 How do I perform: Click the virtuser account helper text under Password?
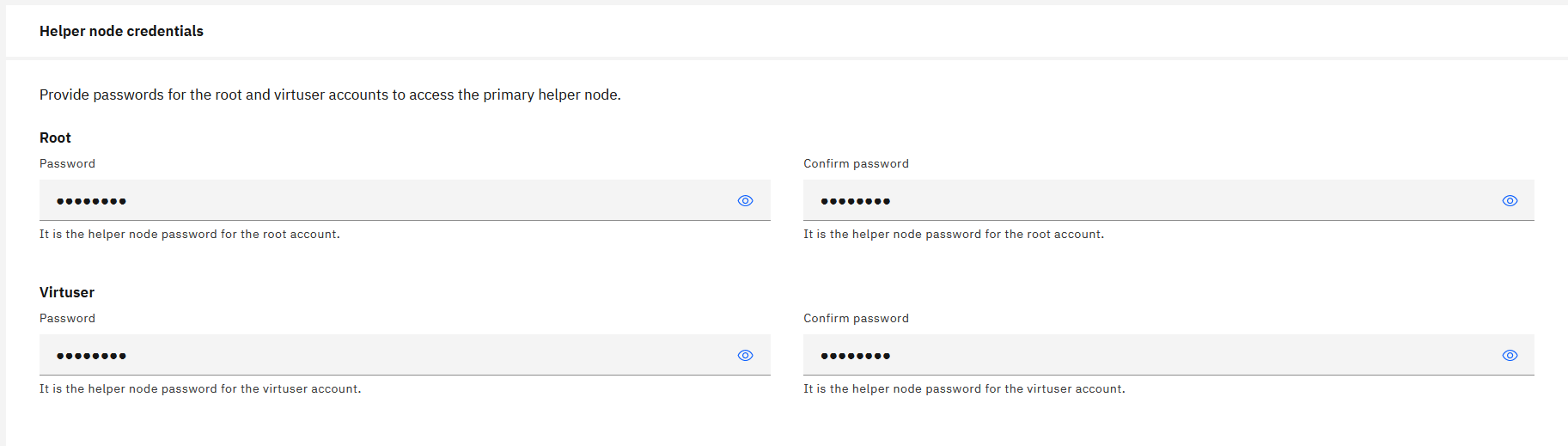200,388
